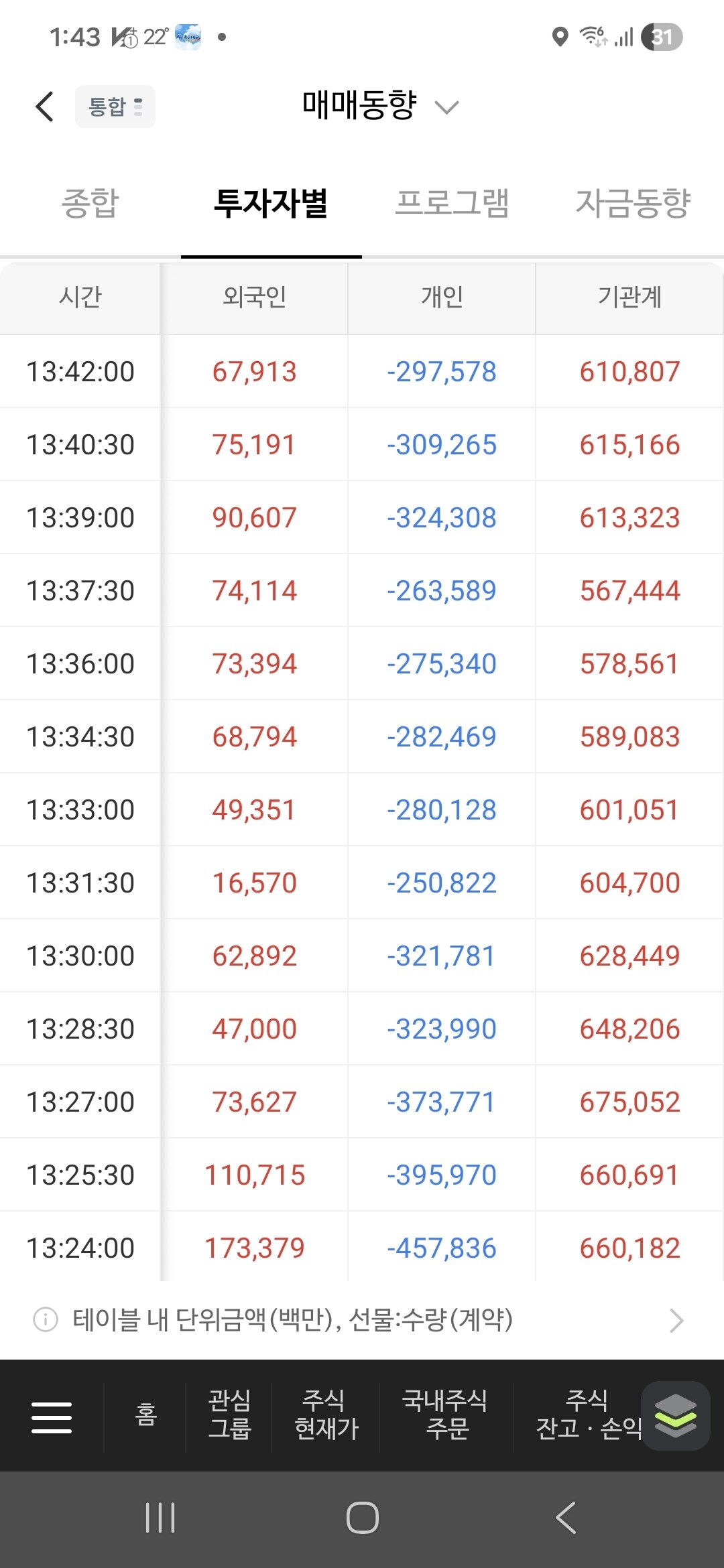Tap the Android home button
The height and width of the screenshot is (1568, 724).
363,1518
